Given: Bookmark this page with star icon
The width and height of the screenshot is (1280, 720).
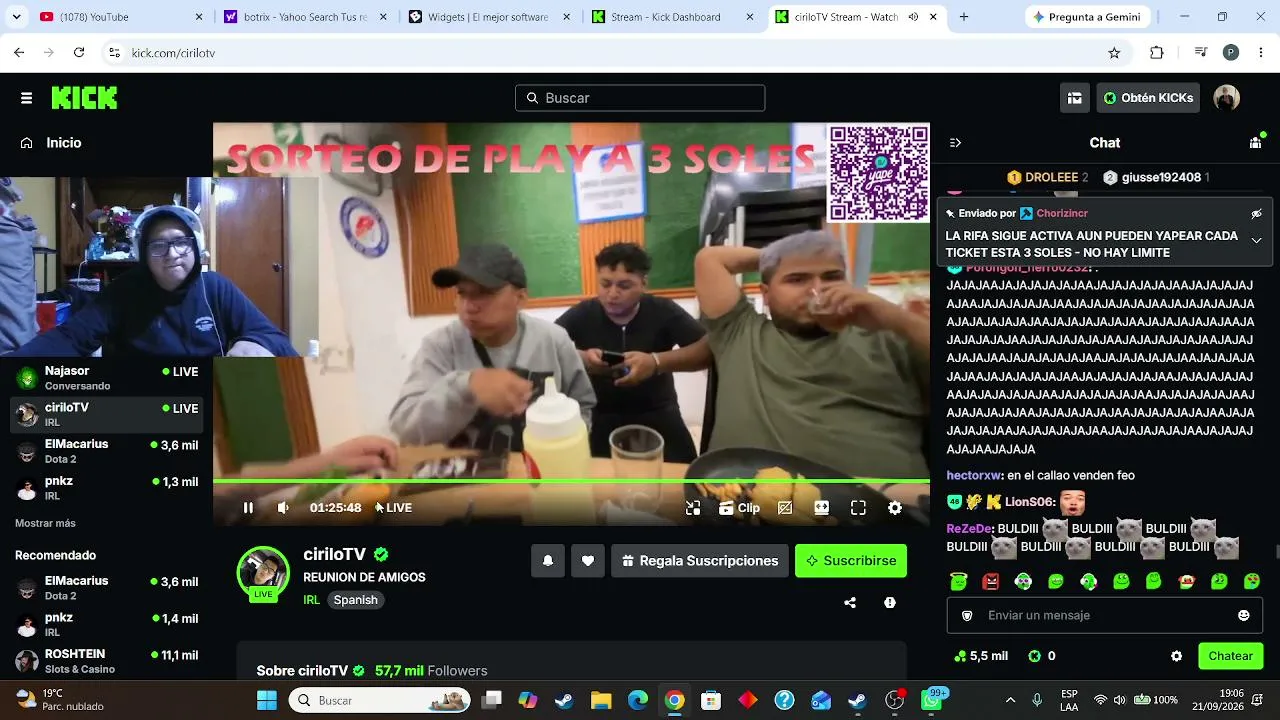Looking at the screenshot, I should pyautogui.click(x=1114, y=53).
